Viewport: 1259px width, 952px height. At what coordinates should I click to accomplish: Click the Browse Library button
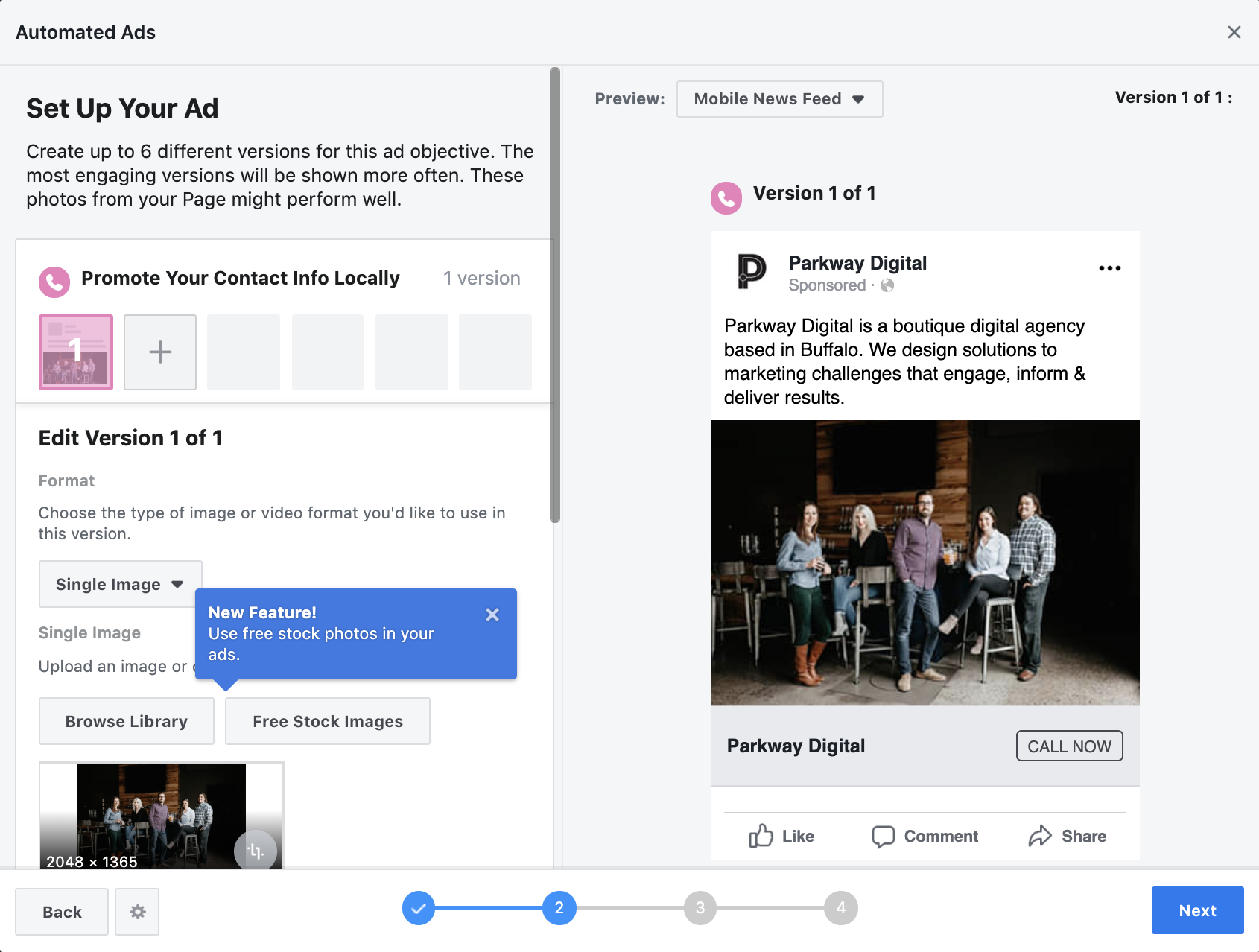click(127, 721)
